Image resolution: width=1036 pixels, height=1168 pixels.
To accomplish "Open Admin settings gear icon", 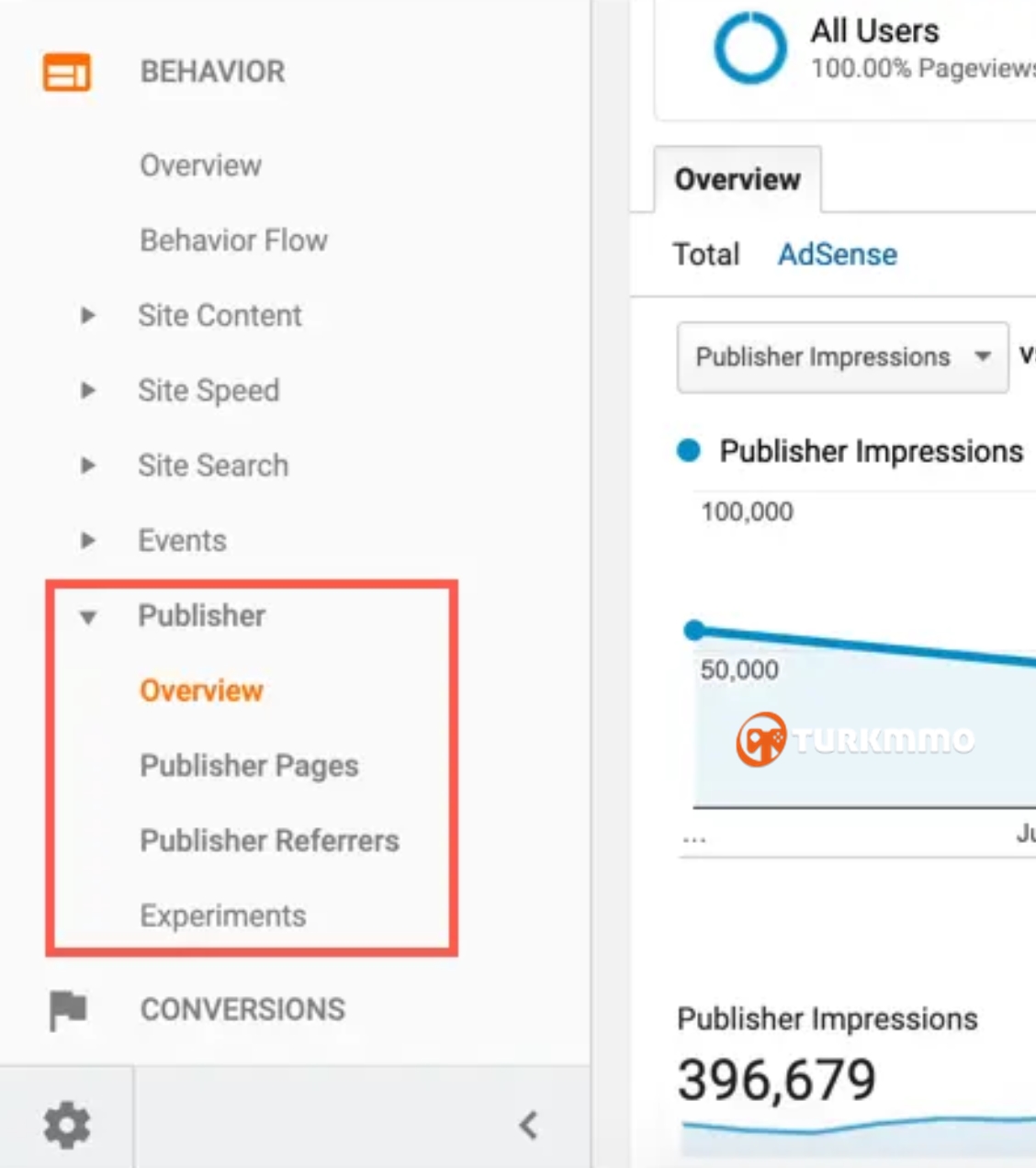I will click(x=67, y=1125).
